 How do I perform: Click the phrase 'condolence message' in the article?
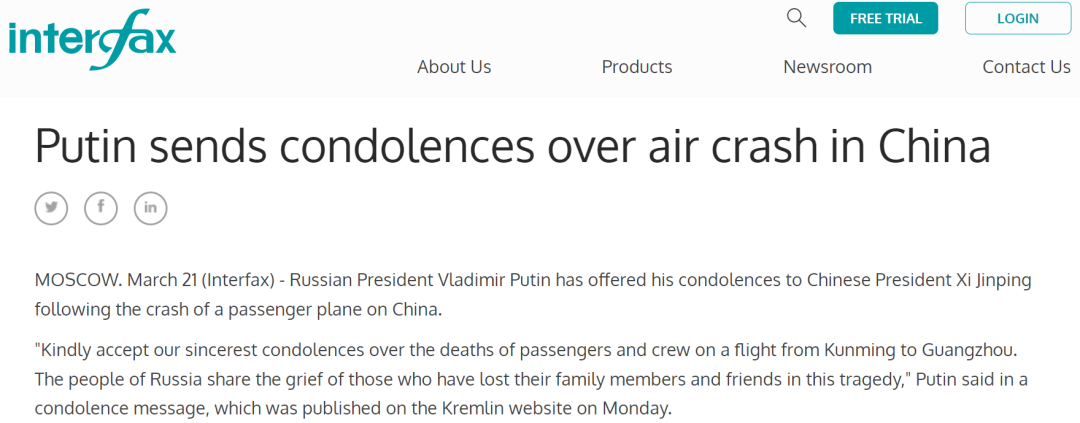[116, 409]
